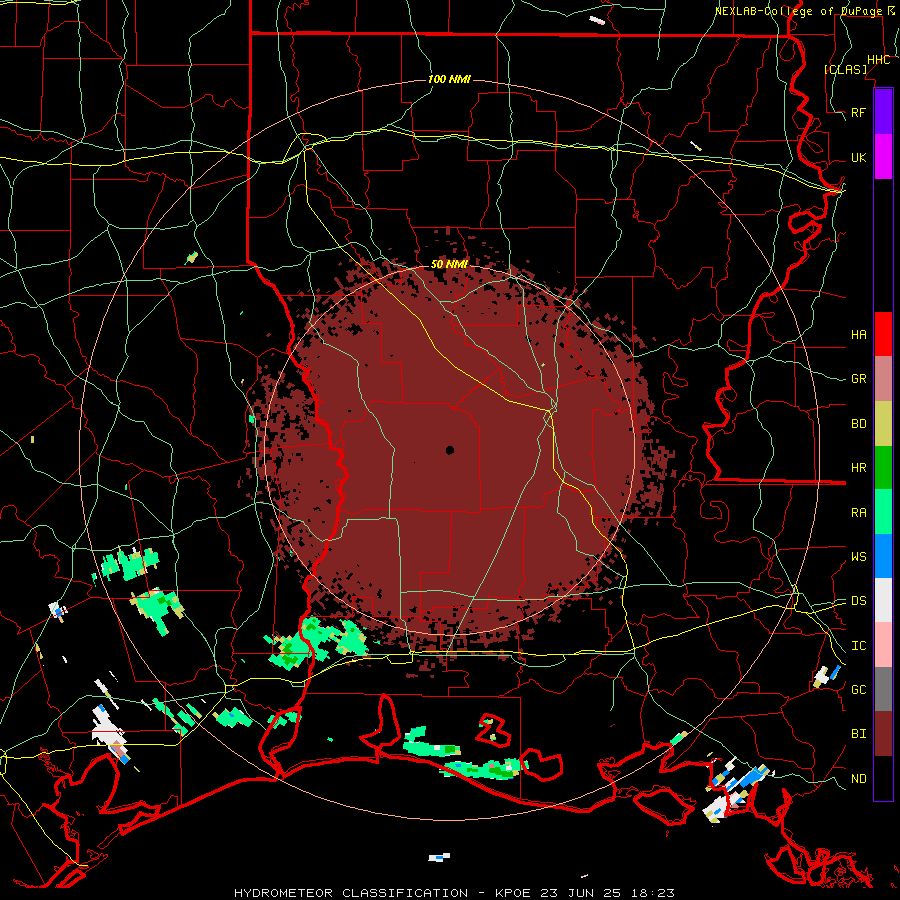Viewport: 900px width, 900px height.
Task: Click the gray GC legend swatch
Action: tap(883, 689)
